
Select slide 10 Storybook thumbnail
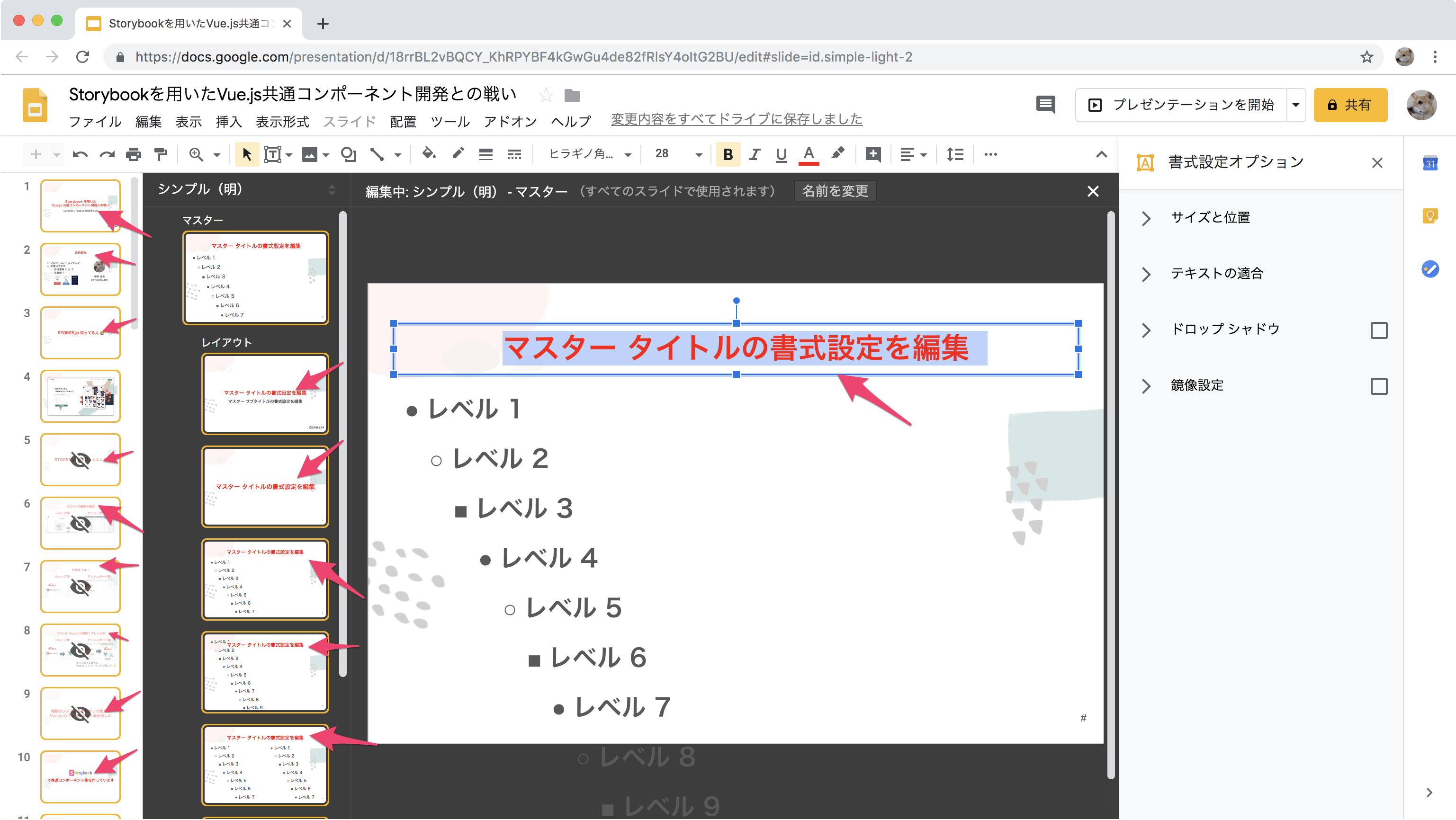(80, 776)
